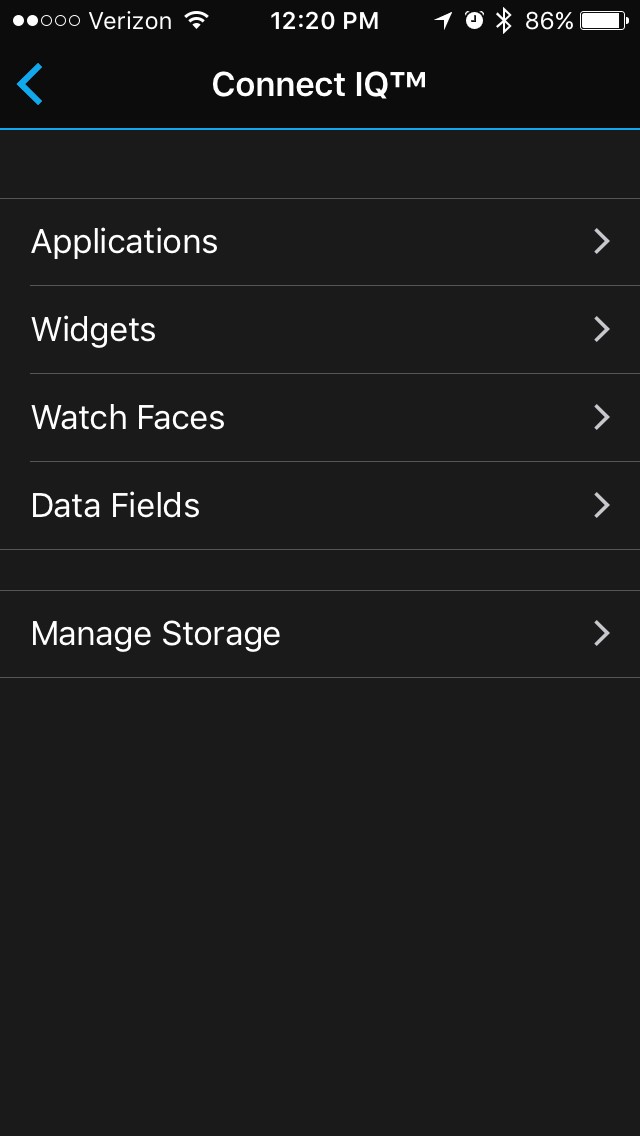Tap the Wi-Fi status icon
Screen dimensions: 640x1136
tap(197, 20)
